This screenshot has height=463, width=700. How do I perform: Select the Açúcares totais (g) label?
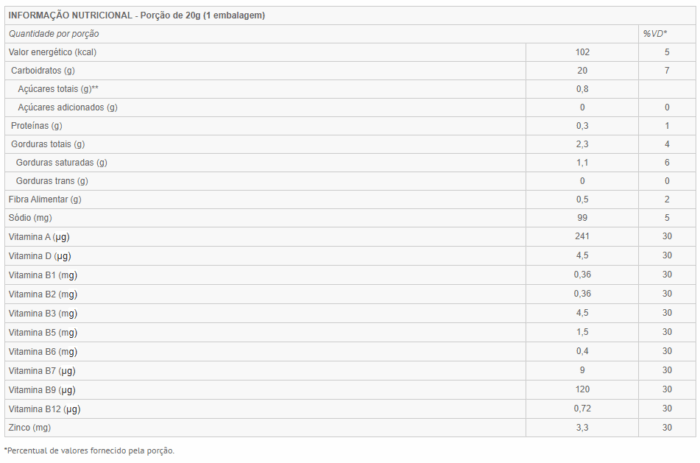tap(58, 89)
